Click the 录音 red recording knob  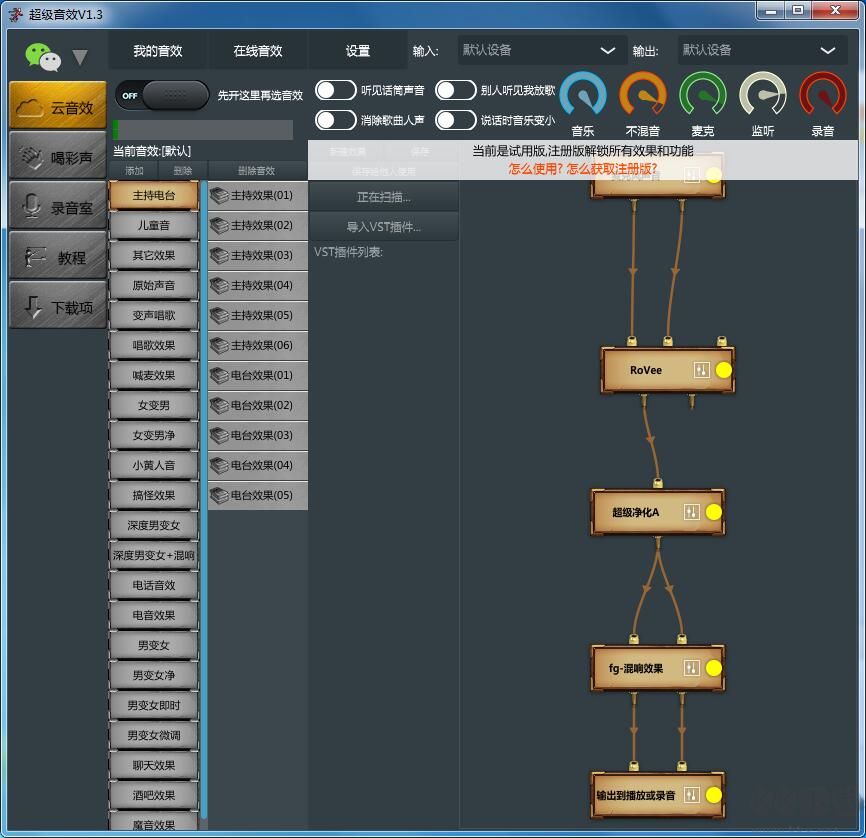coord(823,96)
